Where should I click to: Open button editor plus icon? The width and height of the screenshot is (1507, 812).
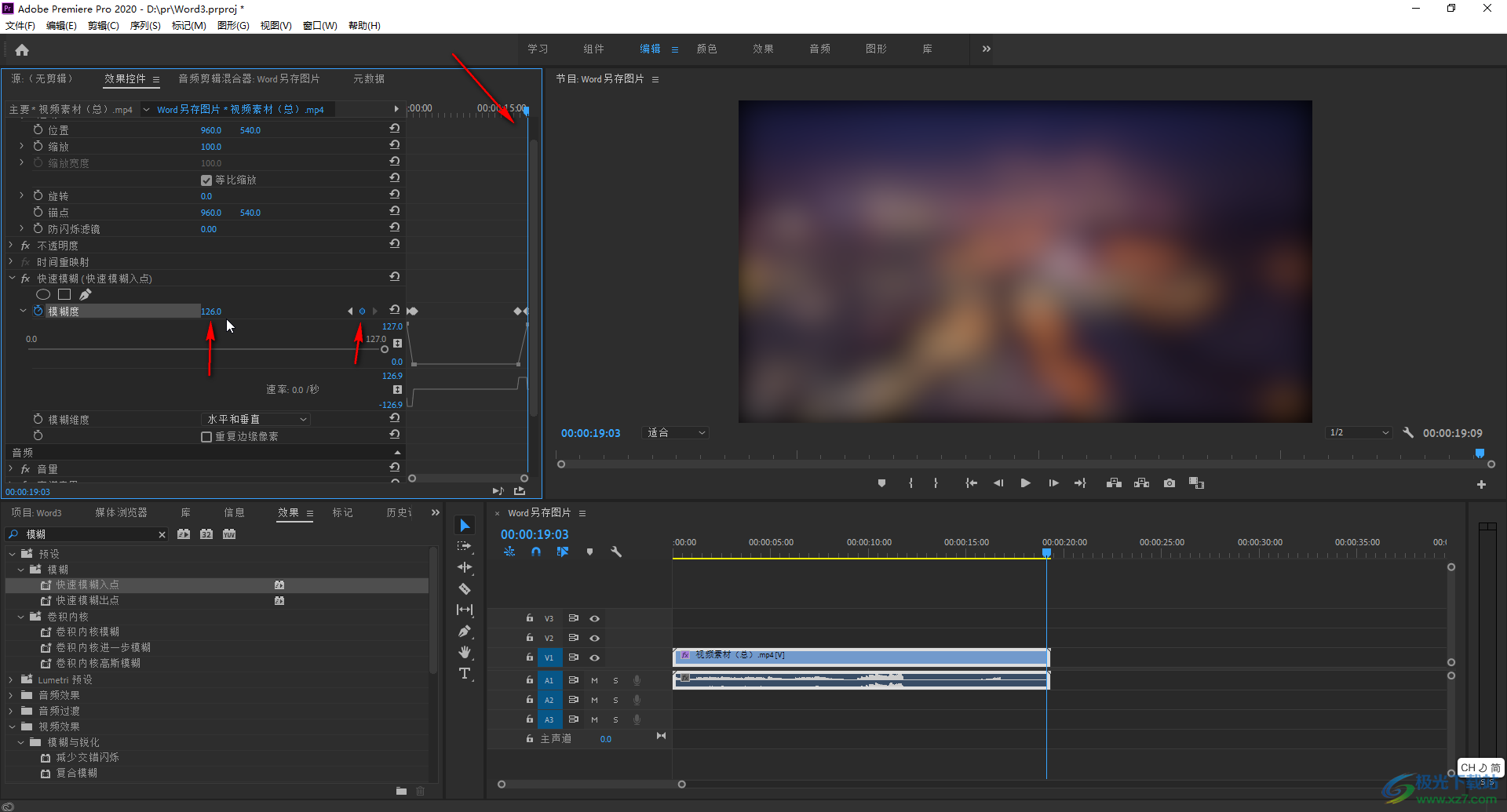tap(1481, 485)
